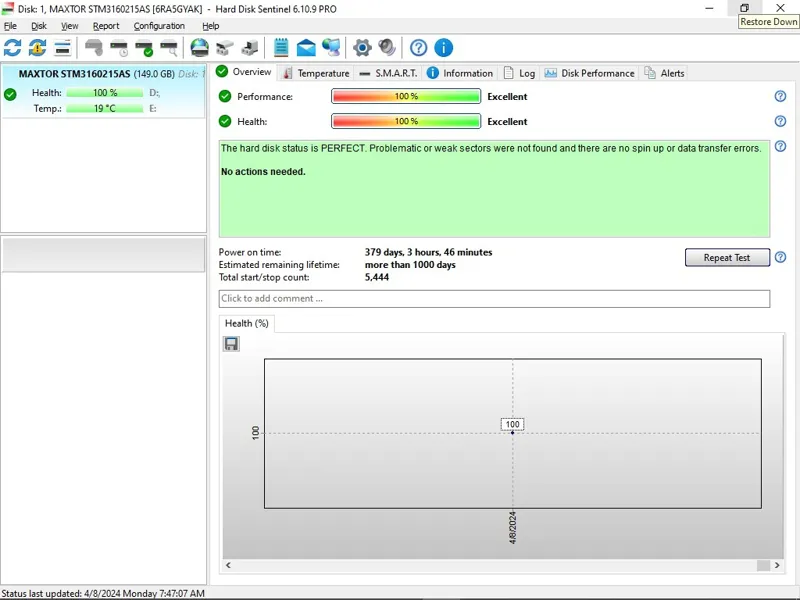The image size is (800, 600).
Task: Select MAXTOR STM3160215AS disk in left panel
Action: [x=104, y=91]
